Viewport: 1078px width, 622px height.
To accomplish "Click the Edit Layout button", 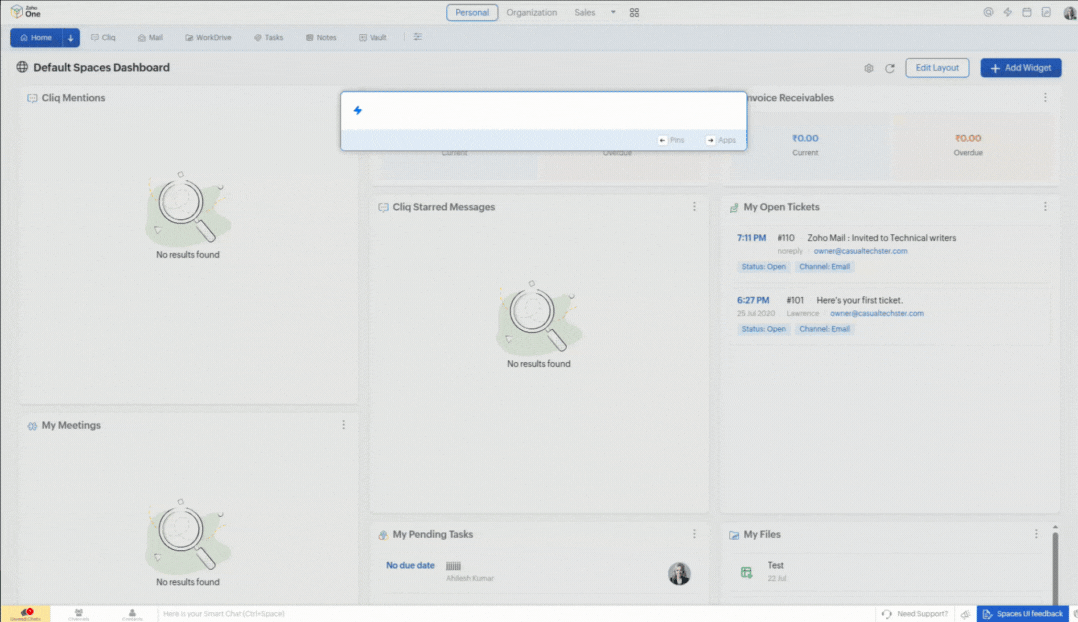I will [937, 68].
